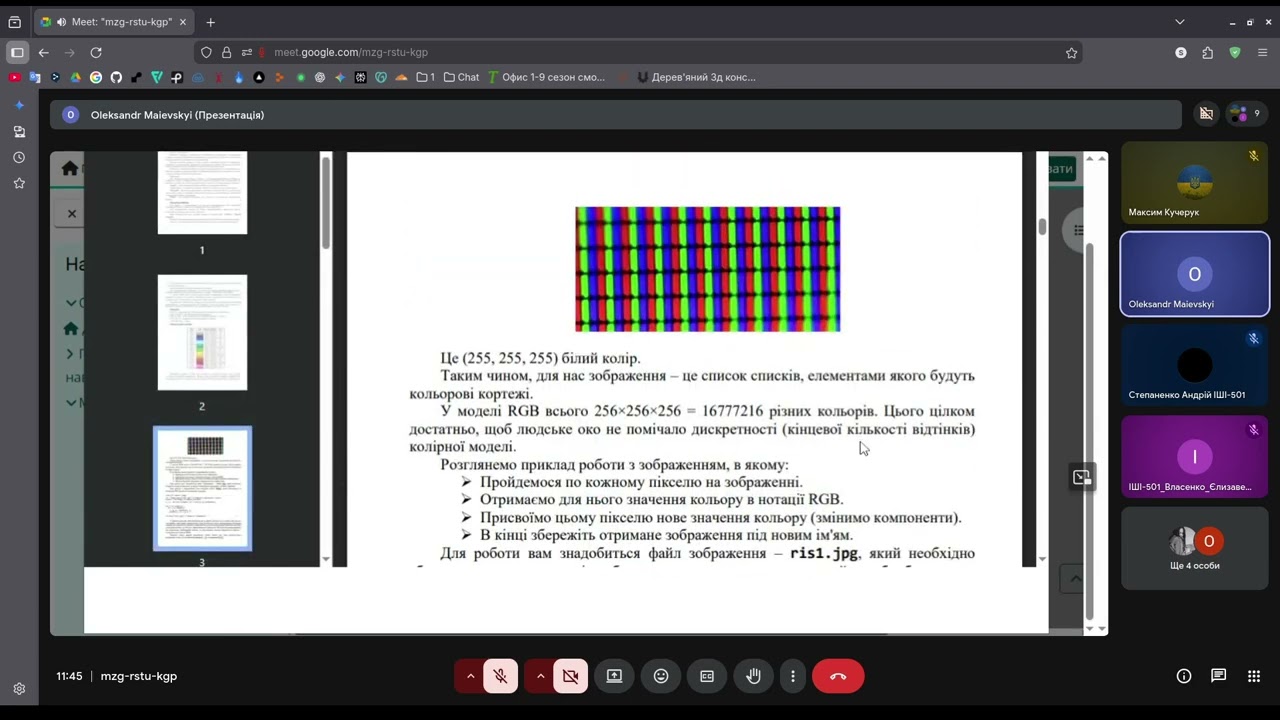Go back to the previous page
This screenshot has width=1280, height=720.
click(43, 52)
